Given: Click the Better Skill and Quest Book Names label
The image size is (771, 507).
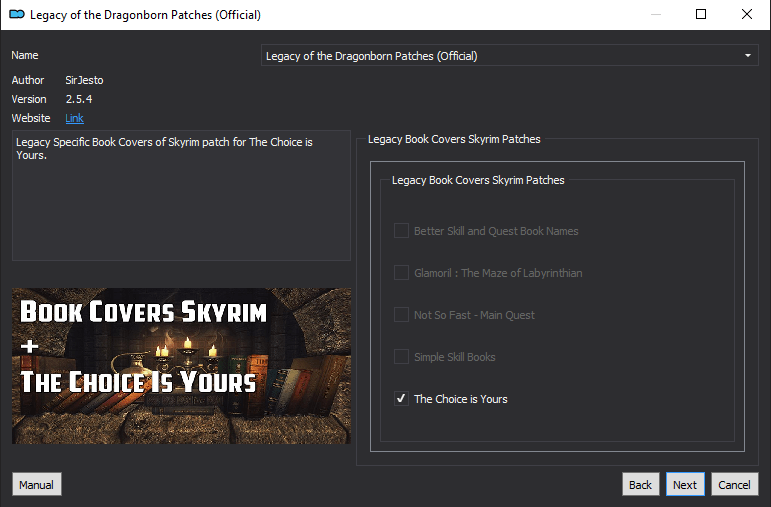Looking at the screenshot, I should point(496,231).
